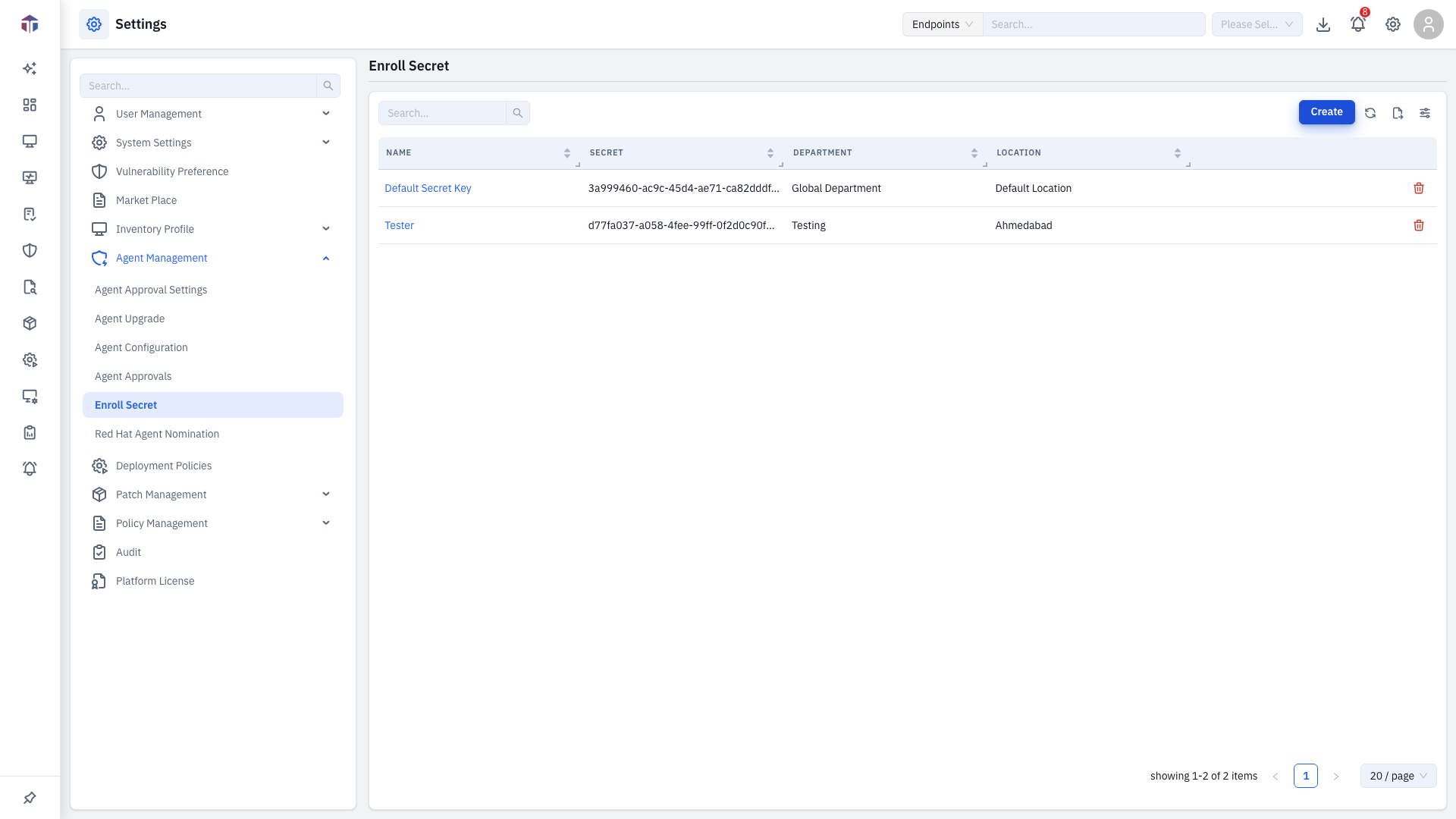Go to Agent Approvals menu item
This screenshot has height=819, width=1456.
[133, 376]
